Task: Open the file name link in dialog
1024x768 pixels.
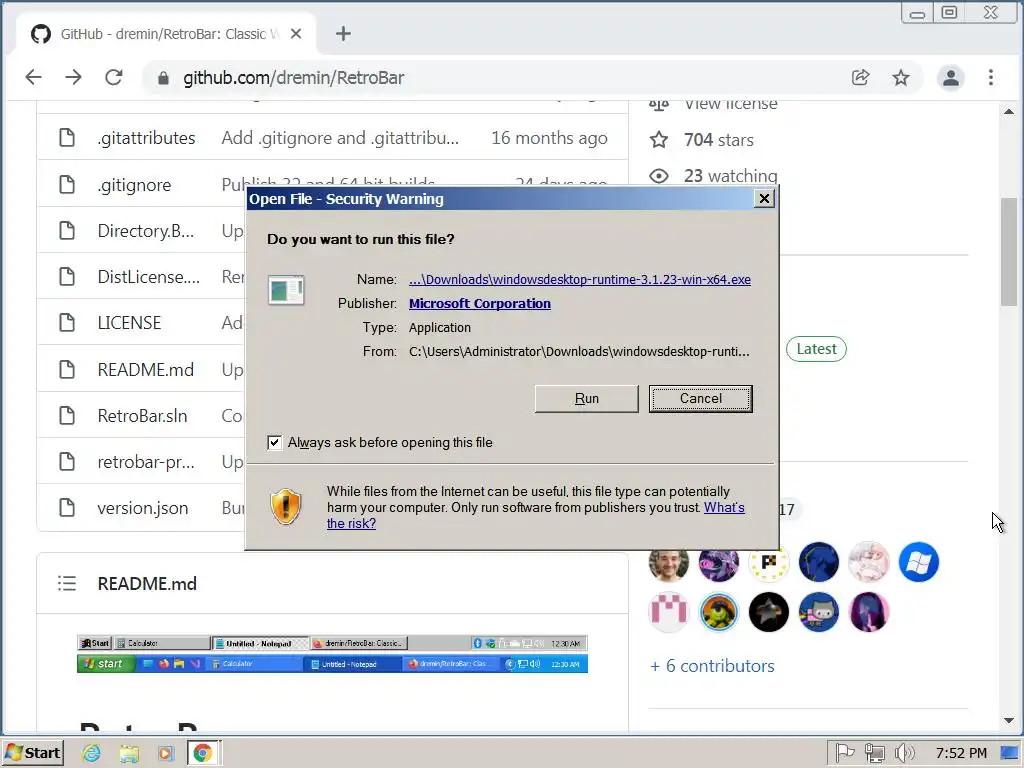Action: [x=579, y=280]
